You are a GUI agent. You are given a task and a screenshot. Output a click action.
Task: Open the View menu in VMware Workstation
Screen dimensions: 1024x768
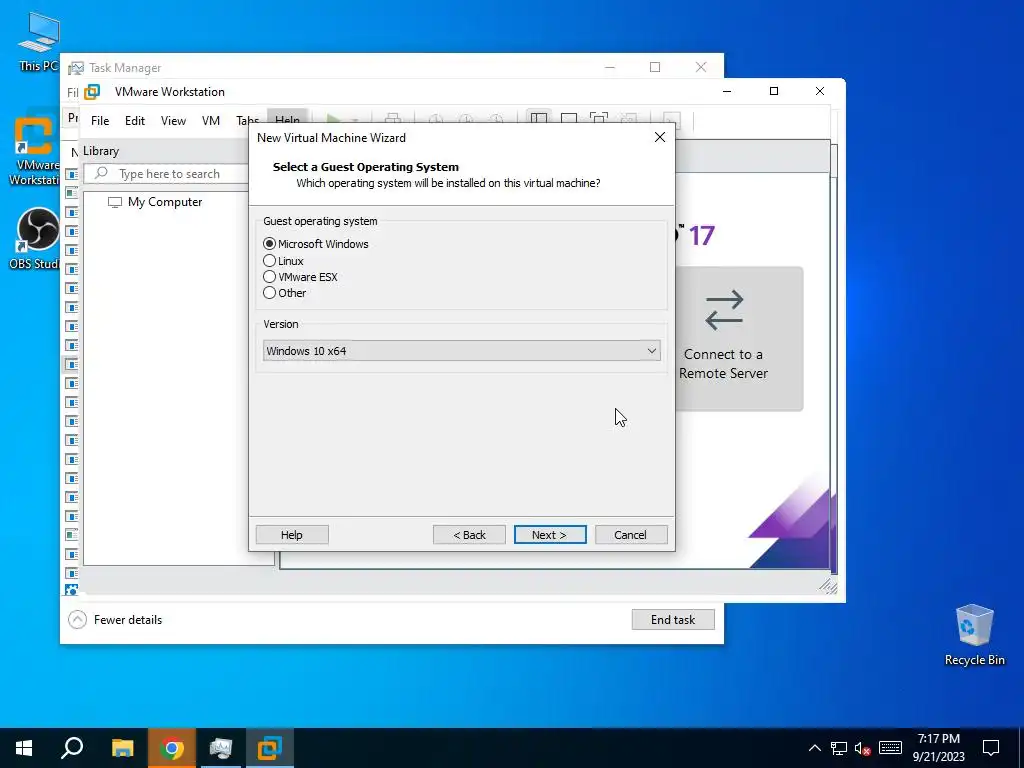173,121
